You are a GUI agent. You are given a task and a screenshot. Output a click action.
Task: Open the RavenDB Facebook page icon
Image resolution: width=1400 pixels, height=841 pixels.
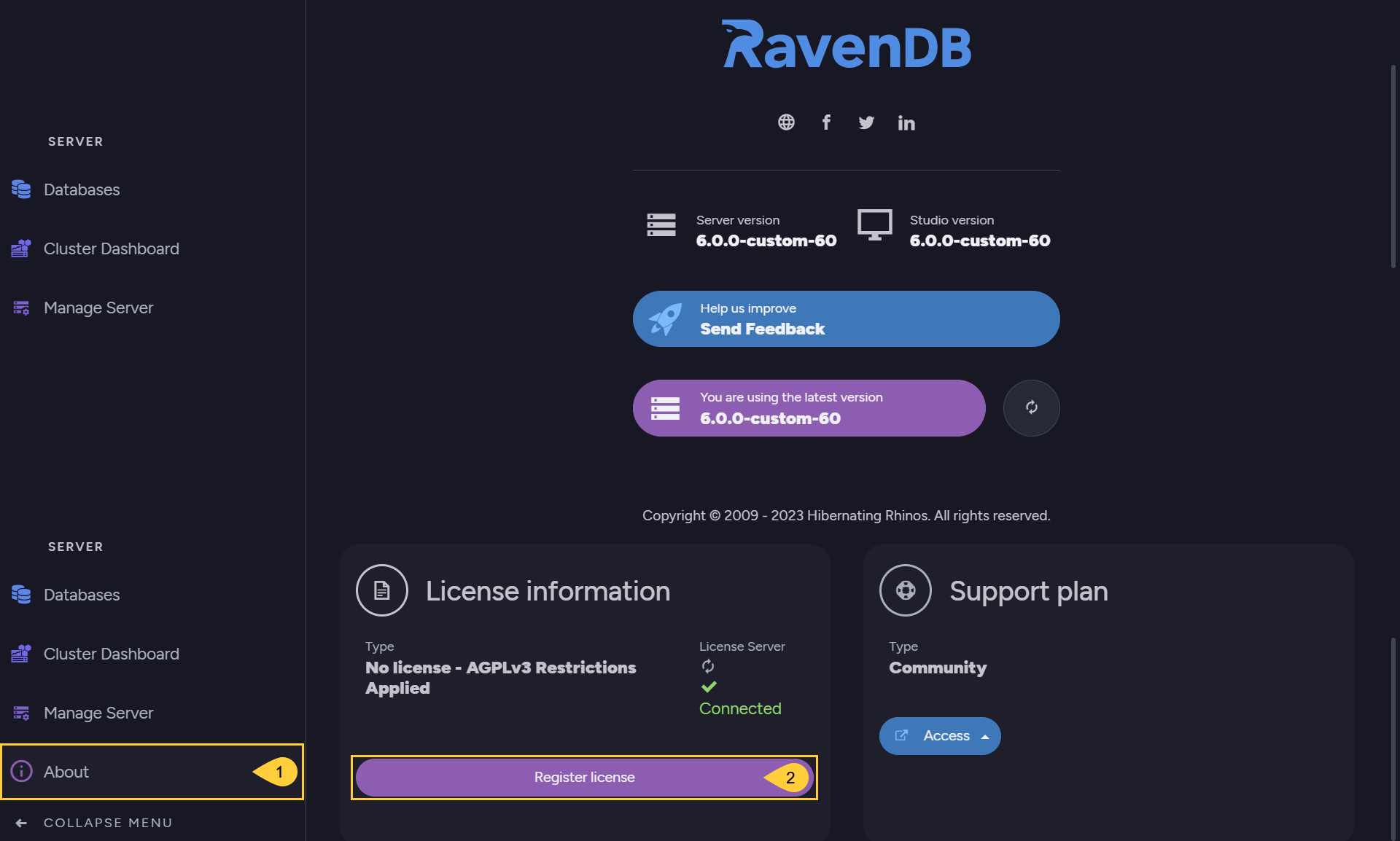click(x=826, y=122)
